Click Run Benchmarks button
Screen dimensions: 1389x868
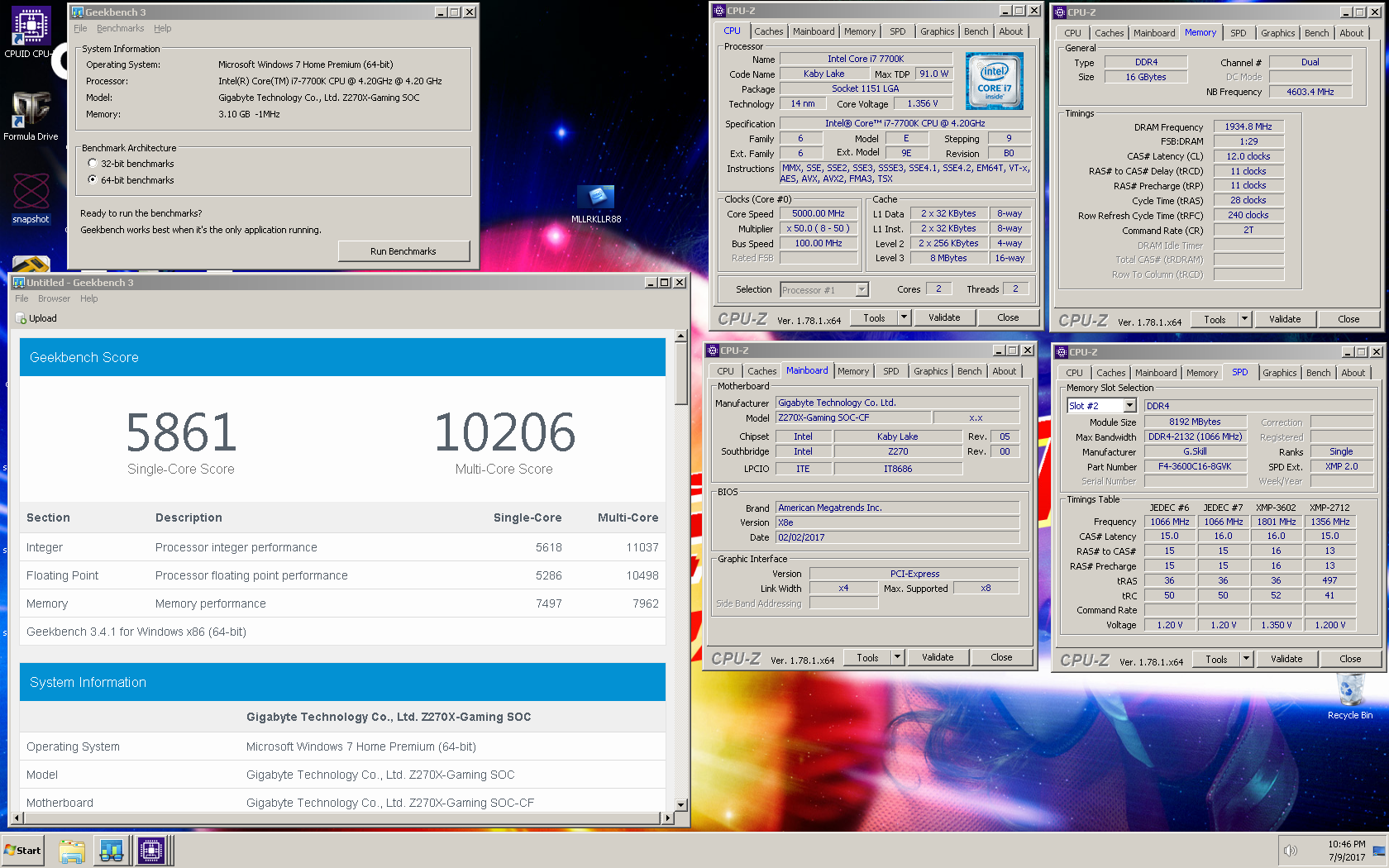pyautogui.click(x=403, y=251)
